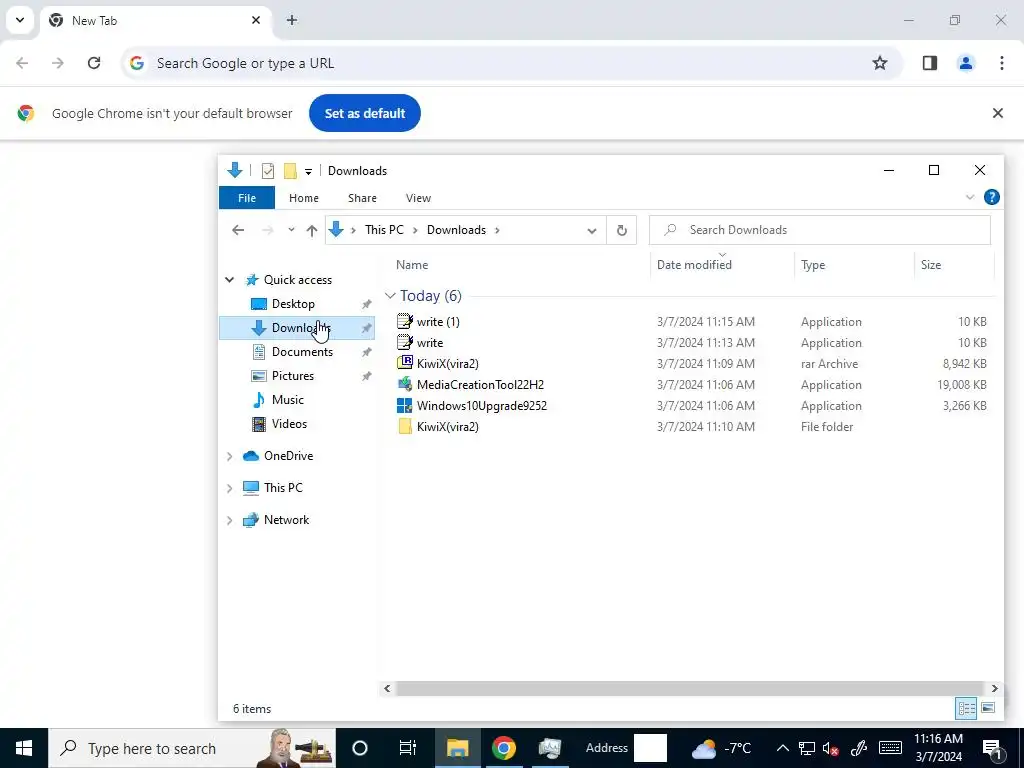The image size is (1024, 768).
Task: Open the Customize Quick Access Toolbar dropdown
Action: [x=308, y=172]
